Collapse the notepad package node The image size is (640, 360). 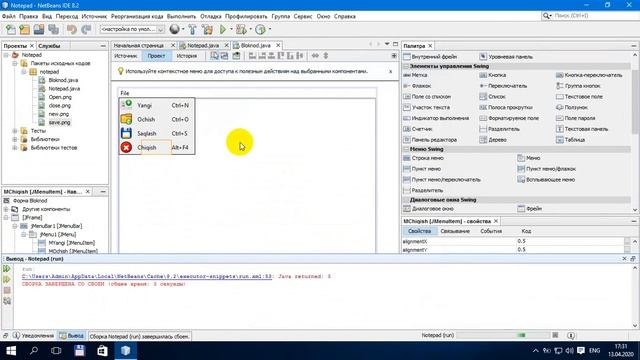[x=24, y=72]
